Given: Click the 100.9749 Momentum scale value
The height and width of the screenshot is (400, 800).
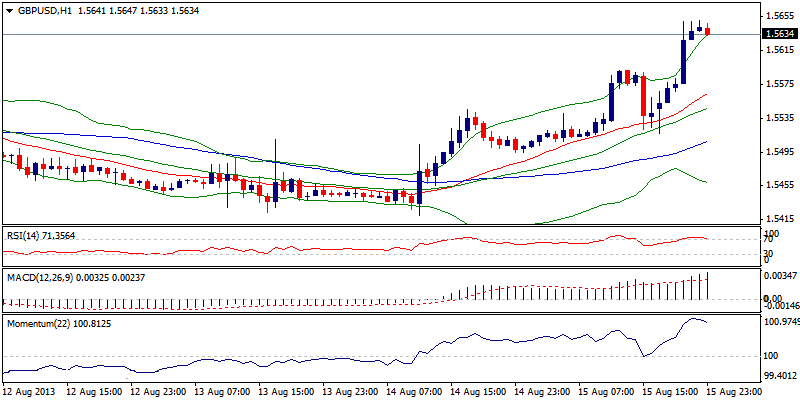Looking at the screenshot, I should [x=780, y=322].
